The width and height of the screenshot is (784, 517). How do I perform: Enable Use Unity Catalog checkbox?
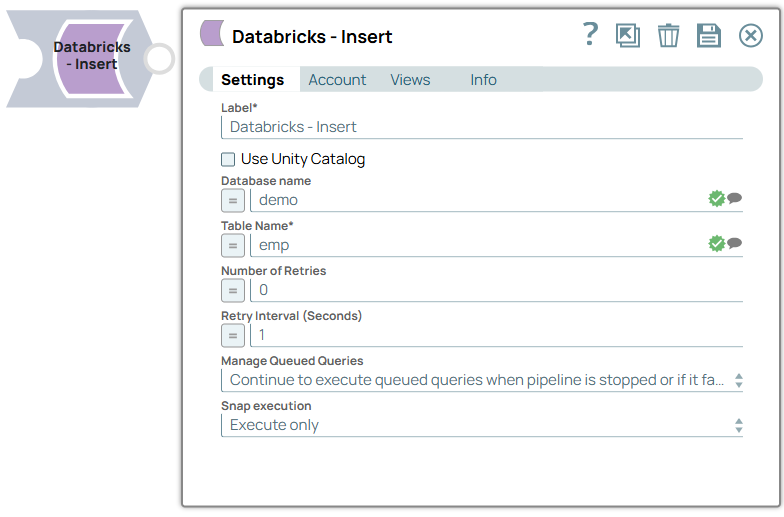click(229, 159)
